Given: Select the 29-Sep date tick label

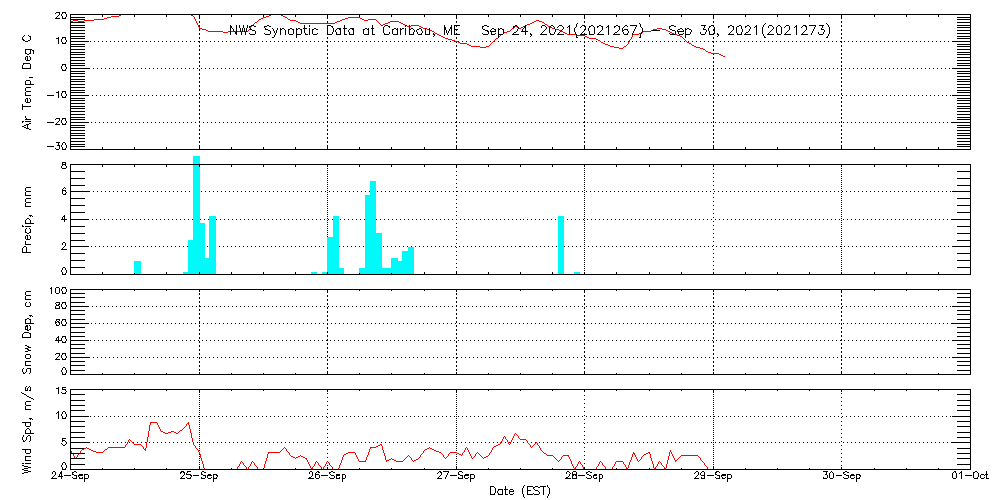Looking at the screenshot, I should click(x=713, y=477).
